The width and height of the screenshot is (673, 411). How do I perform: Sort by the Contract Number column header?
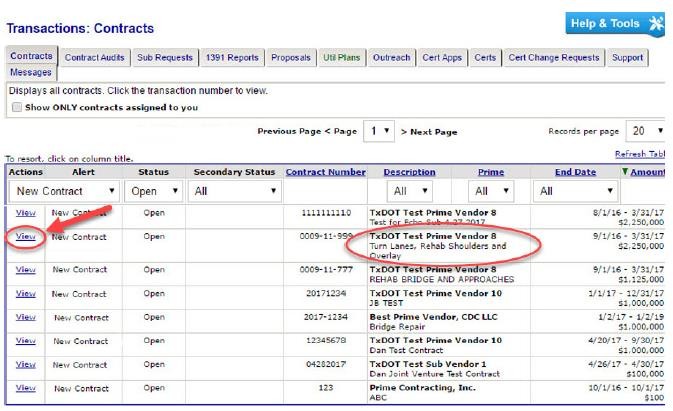point(325,172)
